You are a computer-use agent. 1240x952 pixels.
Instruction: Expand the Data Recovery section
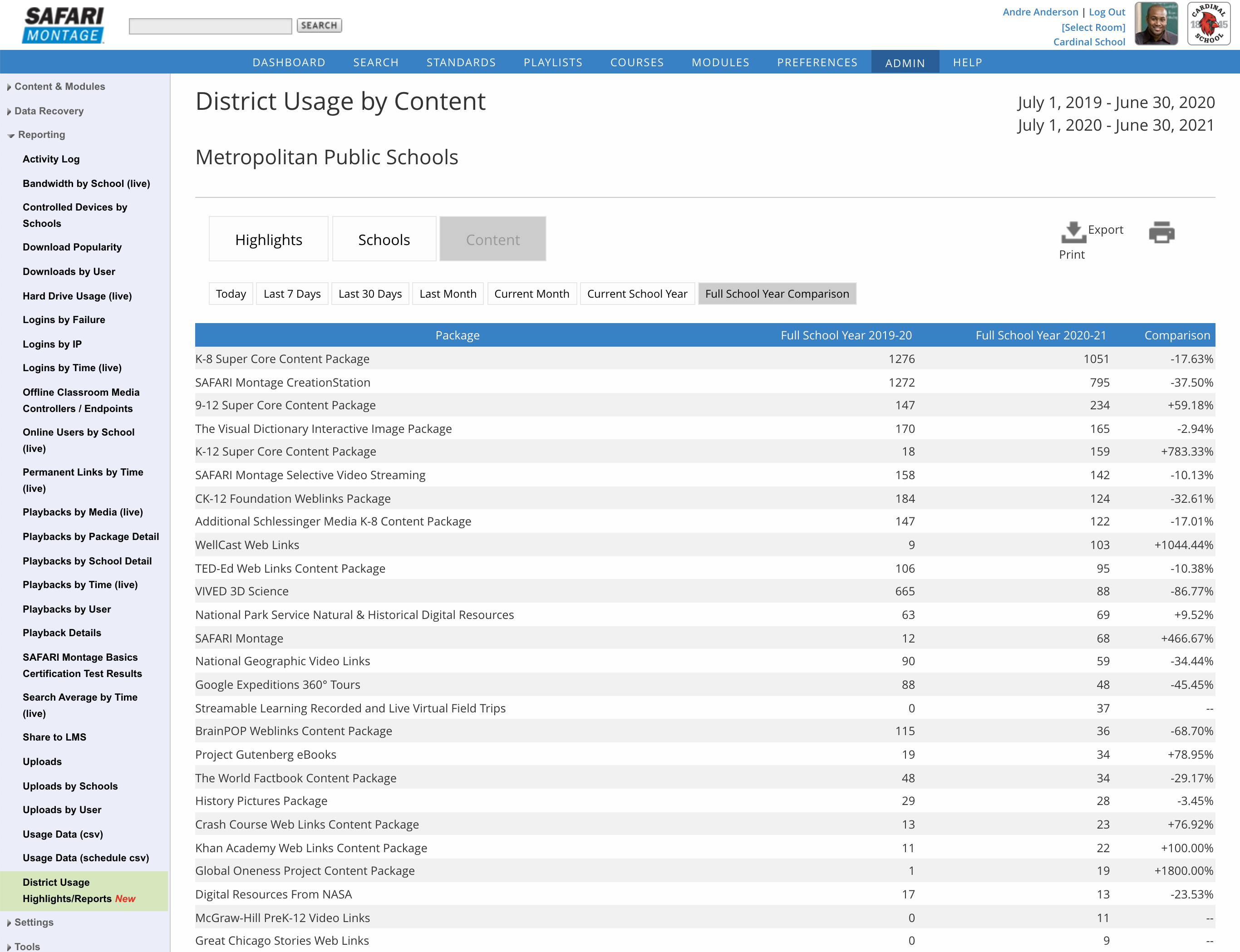49,111
